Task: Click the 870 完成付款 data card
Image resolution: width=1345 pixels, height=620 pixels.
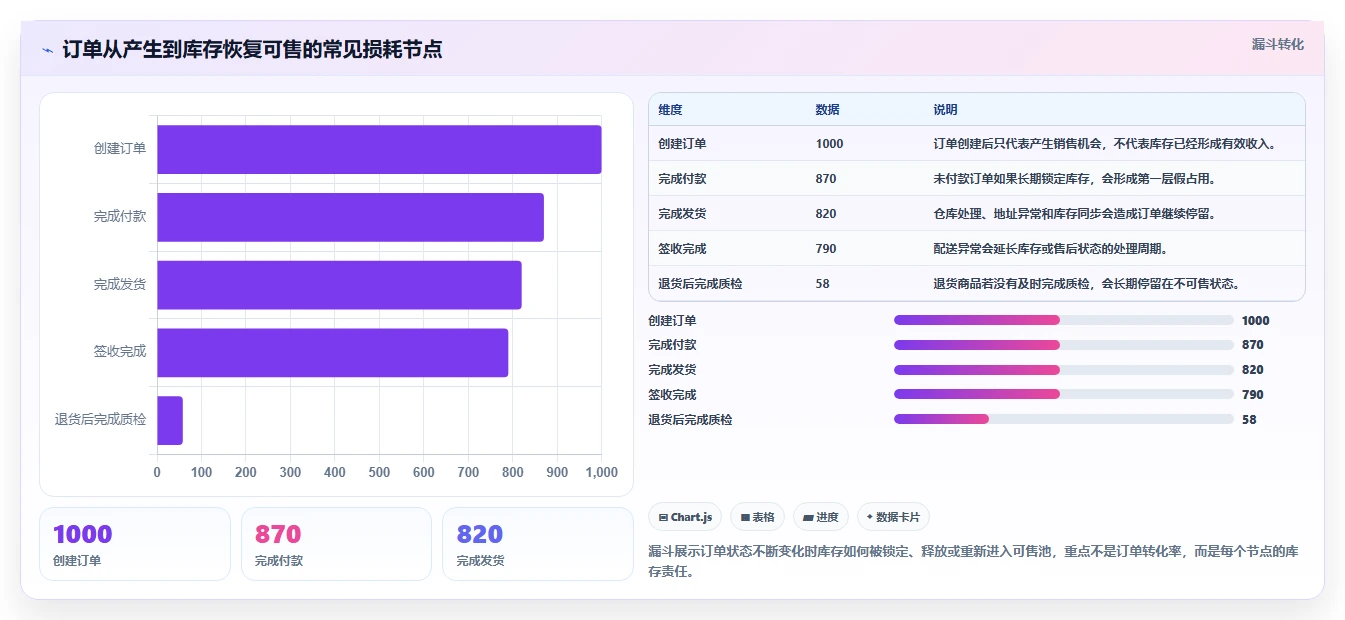Action: click(x=336, y=544)
